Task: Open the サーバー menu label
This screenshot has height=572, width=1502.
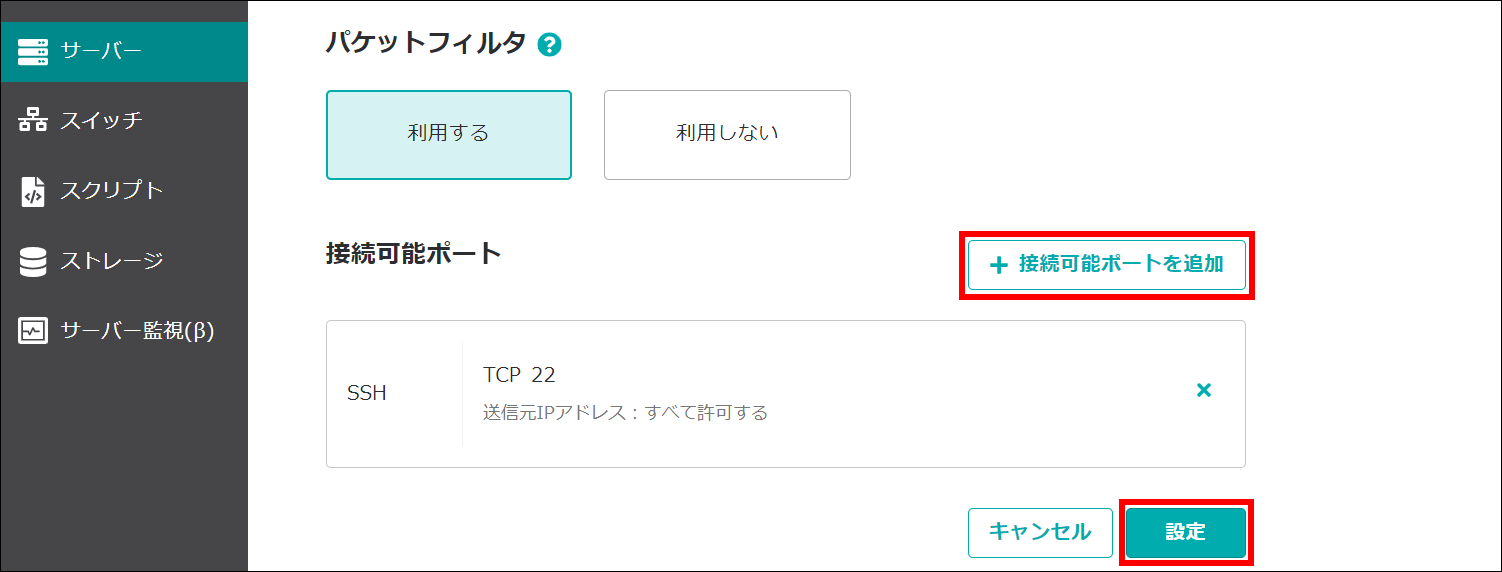Action: click(x=101, y=51)
